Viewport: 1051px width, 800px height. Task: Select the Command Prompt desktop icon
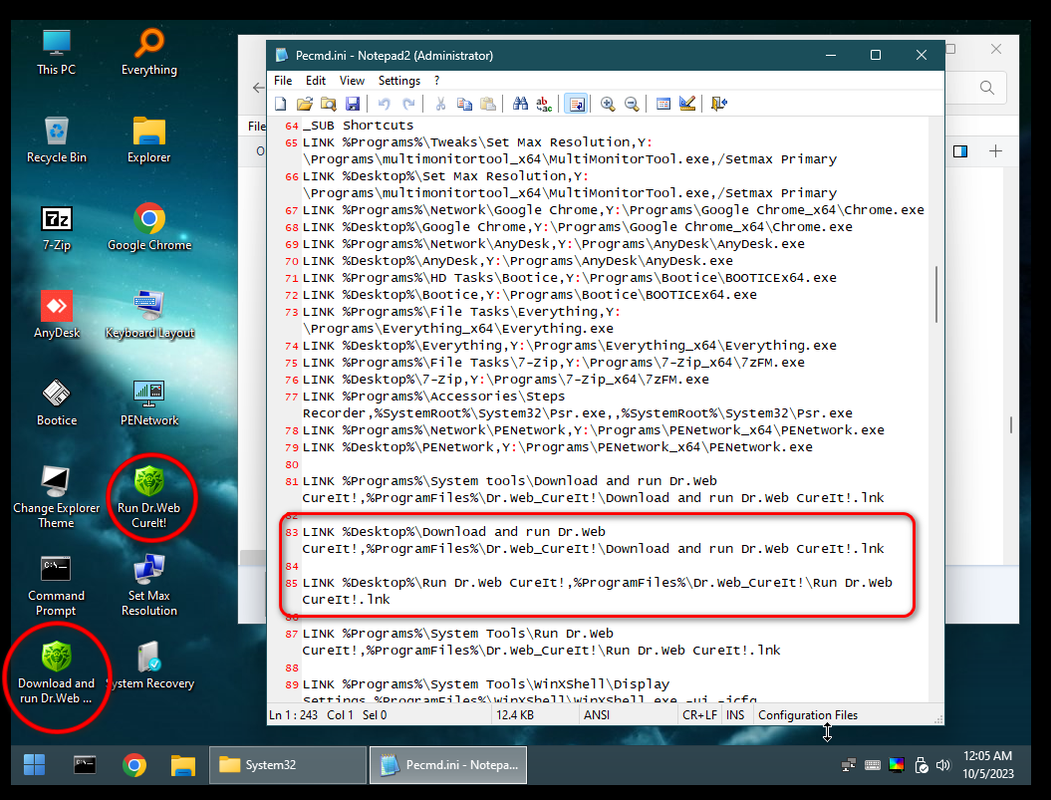[x=56, y=586]
